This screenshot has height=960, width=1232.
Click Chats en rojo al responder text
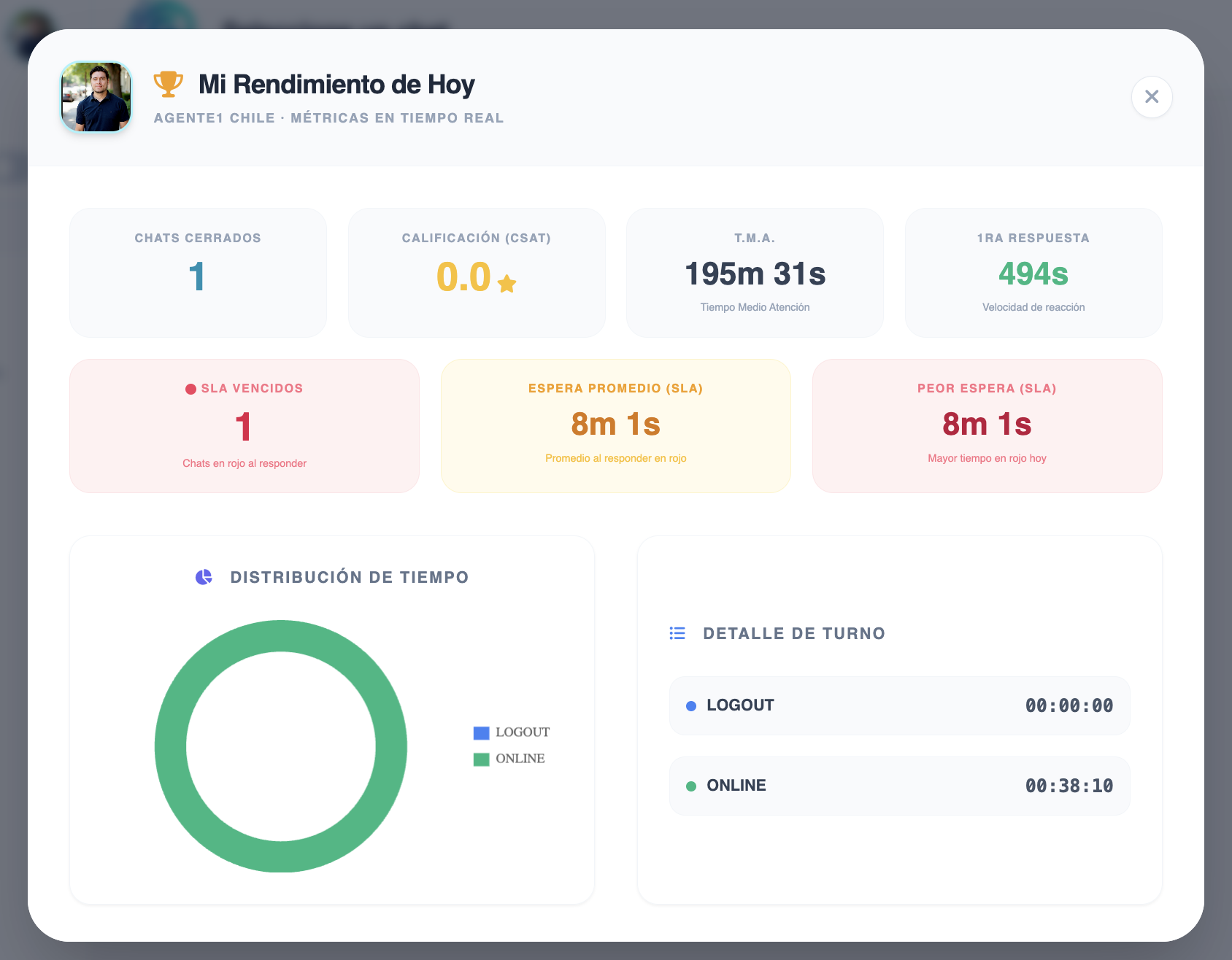tap(245, 463)
